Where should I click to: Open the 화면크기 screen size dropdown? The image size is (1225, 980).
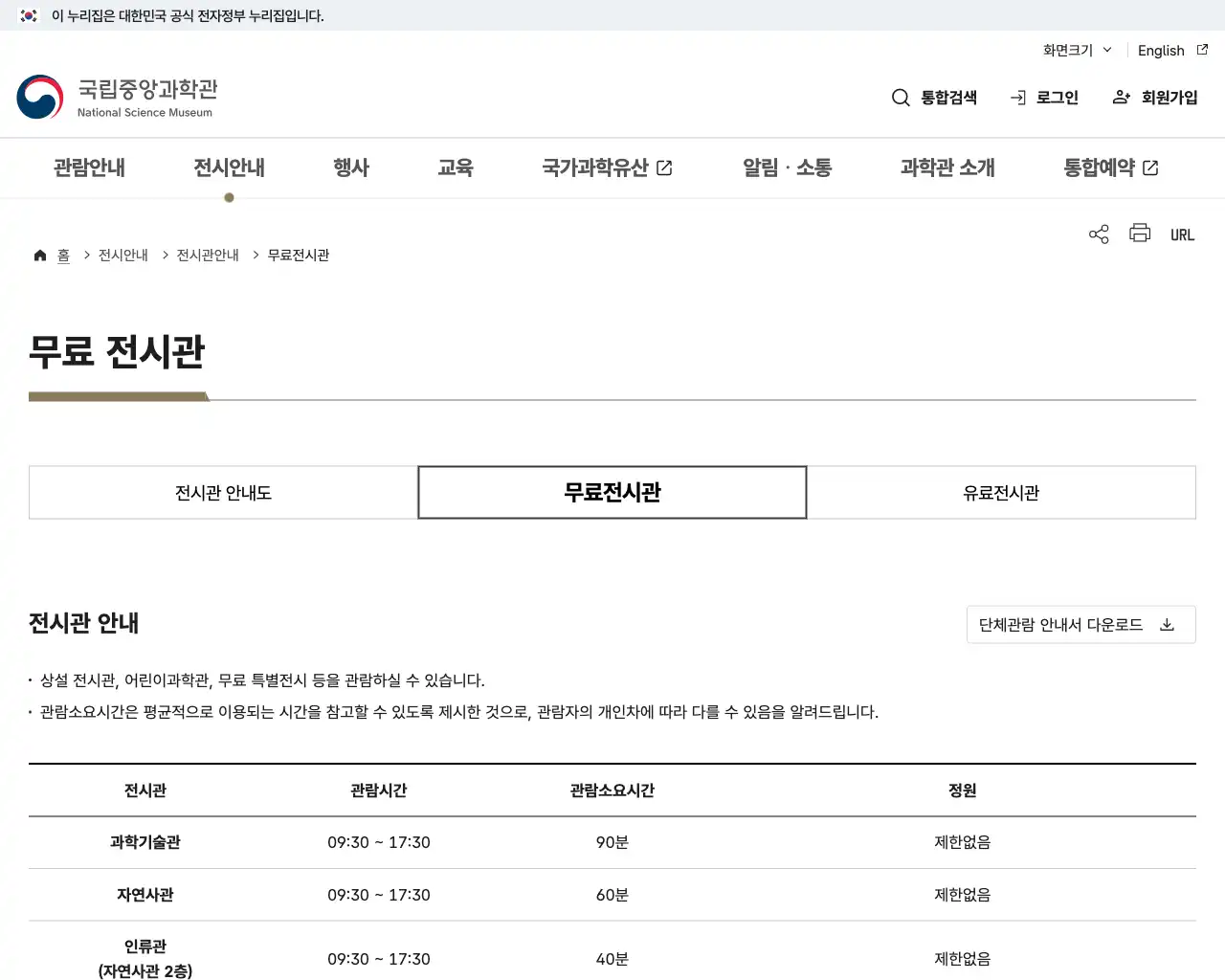[x=1075, y=51]
